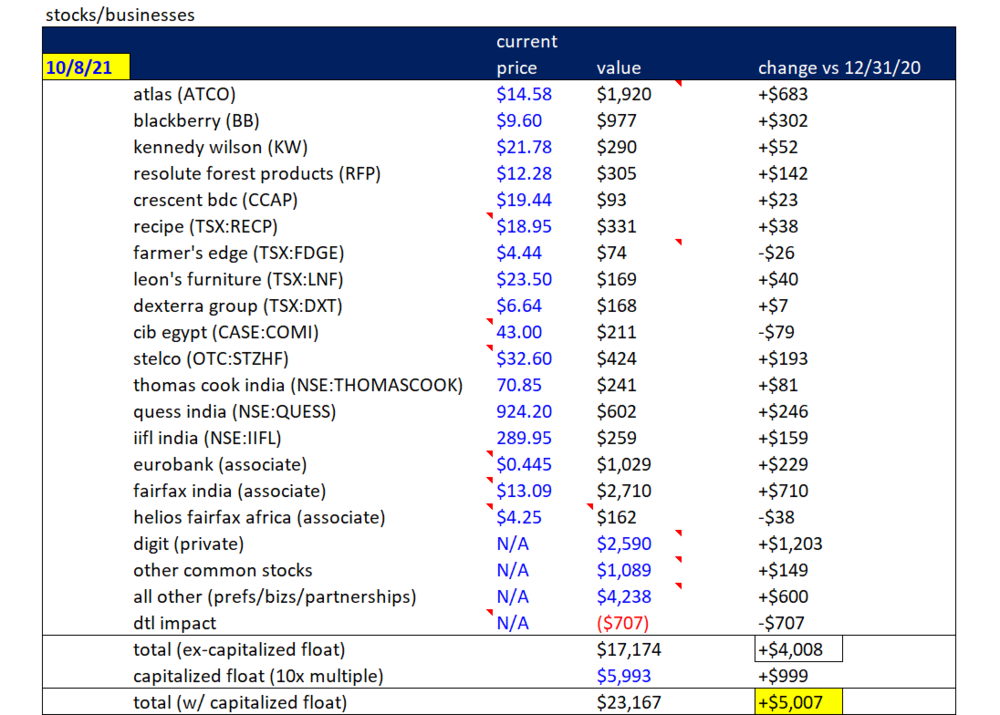Click the capitalized float value $5,993
Screen dimensions: 1000x715
pos(624,676)
